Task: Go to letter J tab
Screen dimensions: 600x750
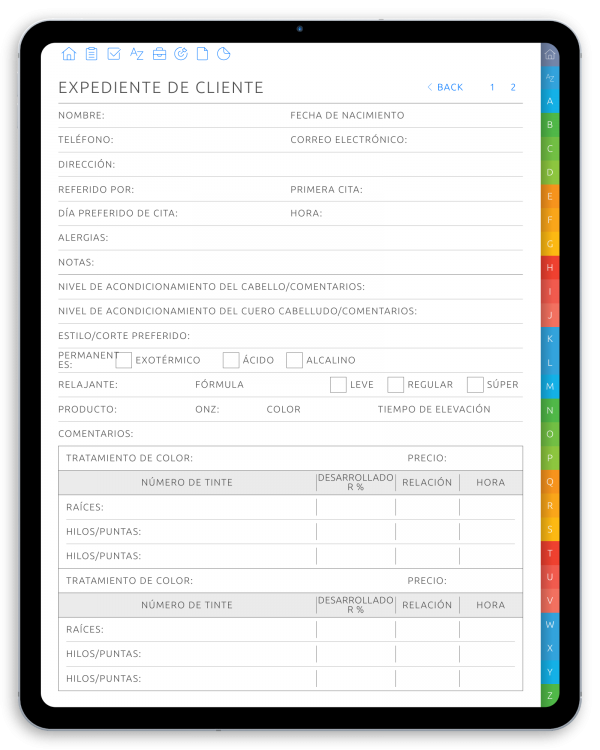Action: (x=550, y=315)
